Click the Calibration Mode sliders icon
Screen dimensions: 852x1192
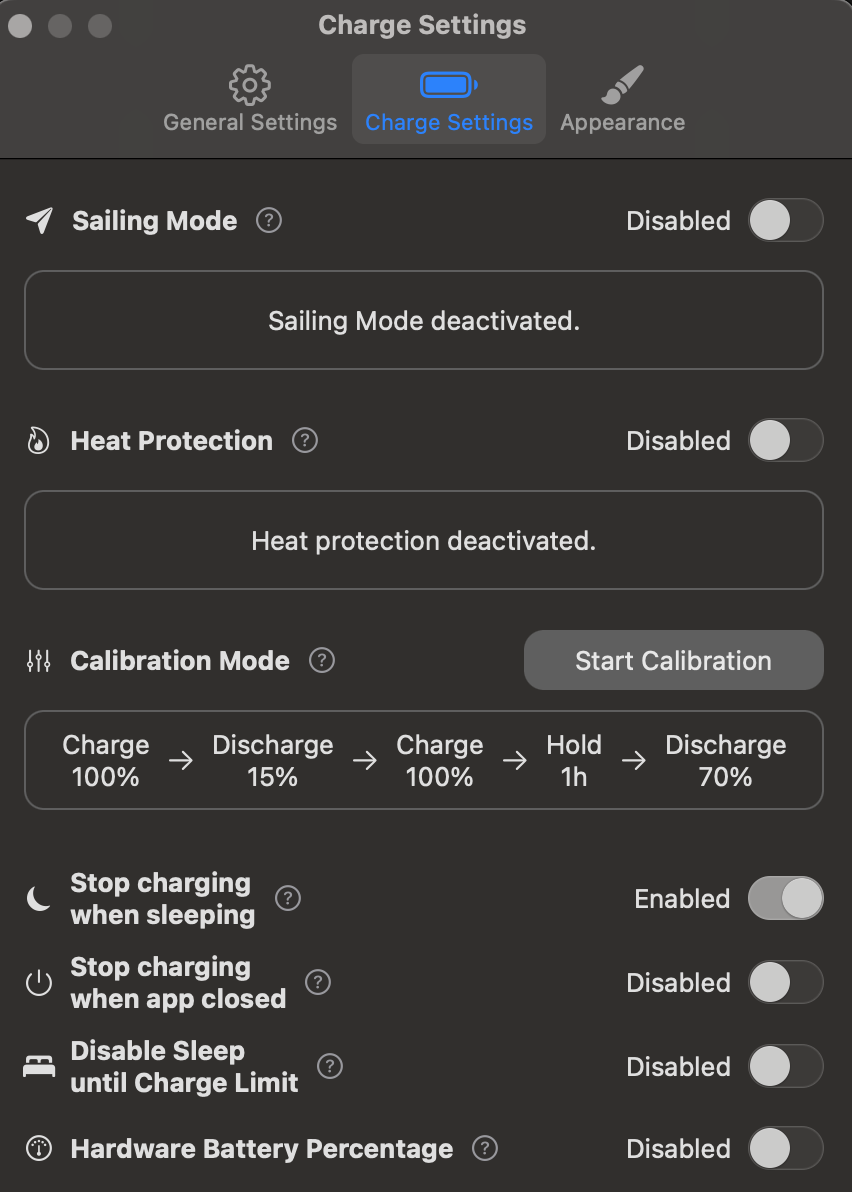(x=39, y=661)
